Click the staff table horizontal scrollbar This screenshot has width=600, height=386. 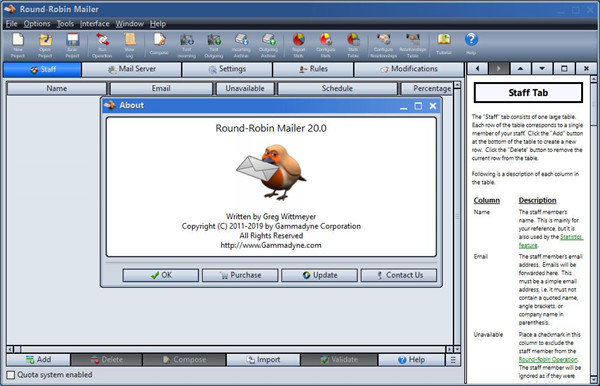tap(230, 349)
